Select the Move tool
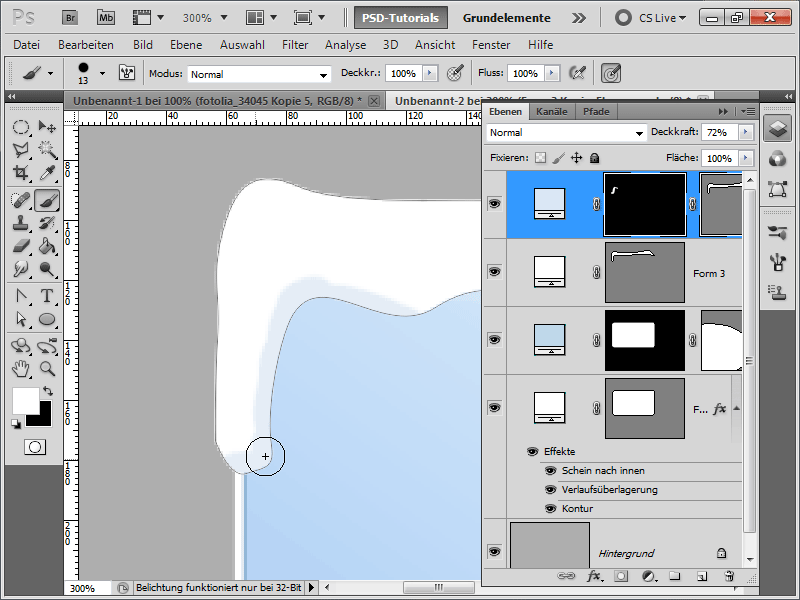This screenshot has width=800, height=600. 47,127
